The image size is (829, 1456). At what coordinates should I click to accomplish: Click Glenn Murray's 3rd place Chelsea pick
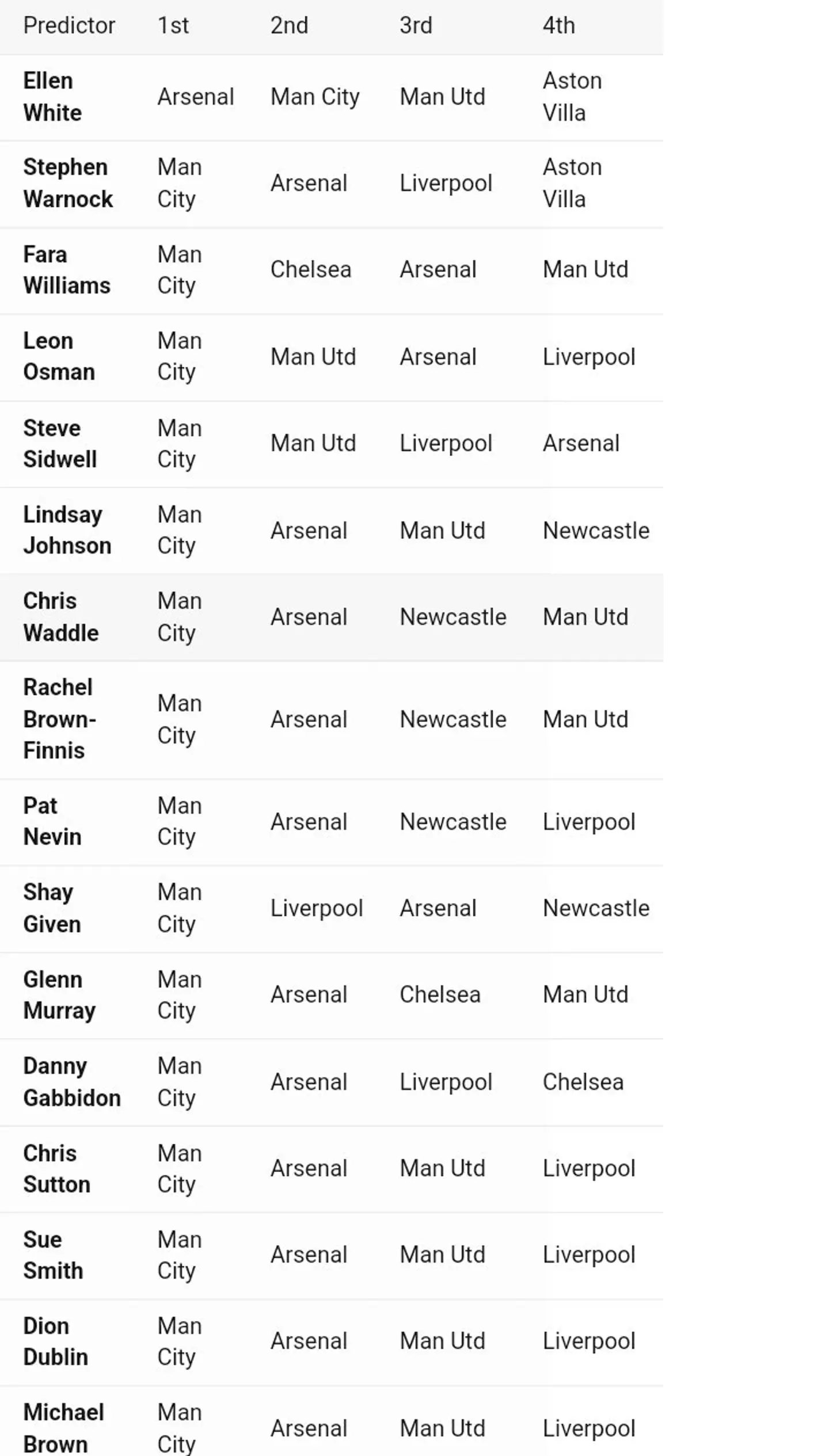440,995
